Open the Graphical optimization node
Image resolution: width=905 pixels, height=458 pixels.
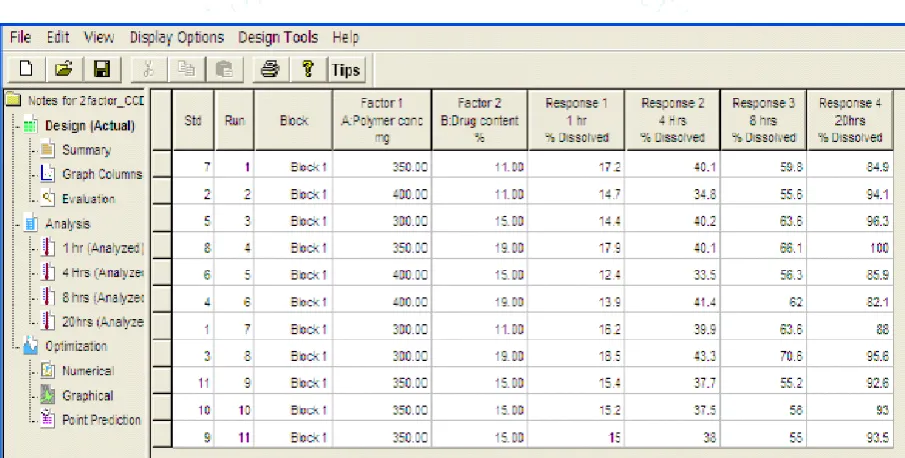[x=87, y=396]
